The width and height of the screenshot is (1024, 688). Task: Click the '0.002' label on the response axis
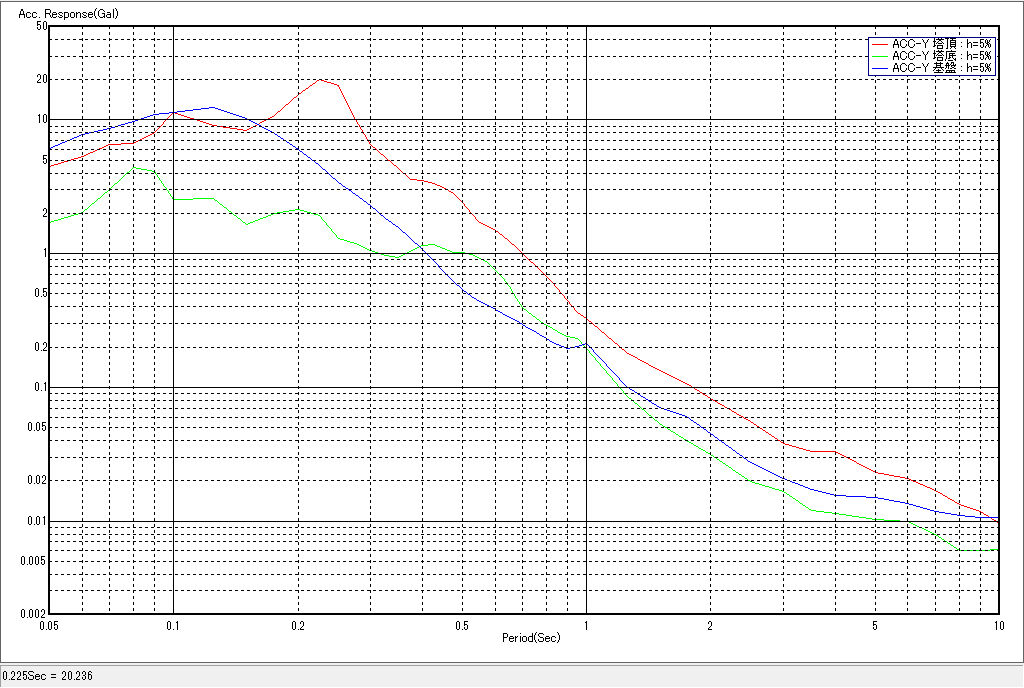35,614
